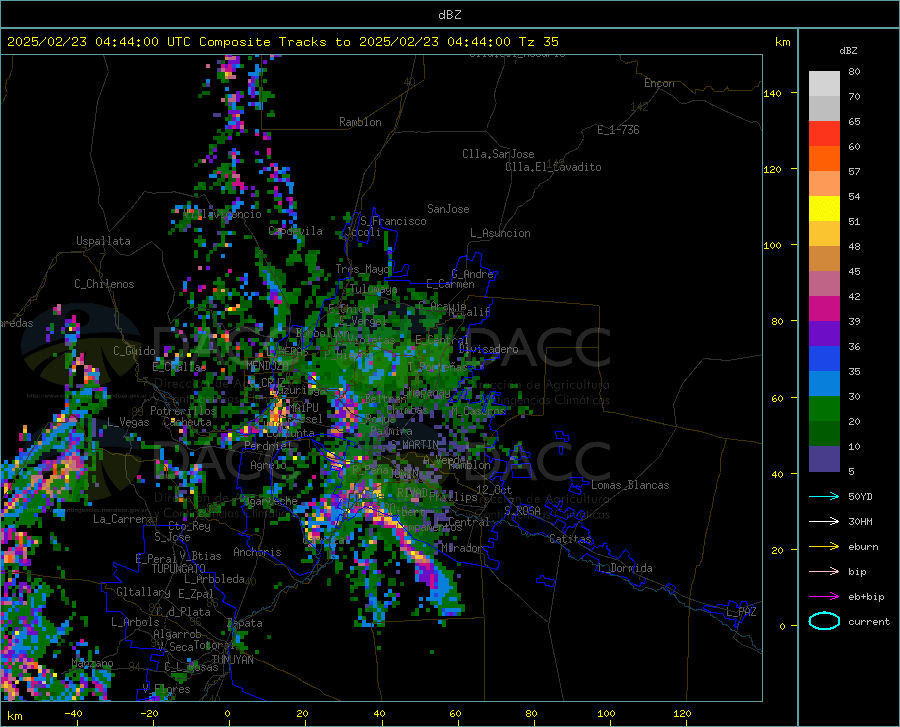Image resolution: width=900 pixels, height=727 pixels.
Task: Select the light gray 80 dBZ color swatch
Action: tap(824, 84)
